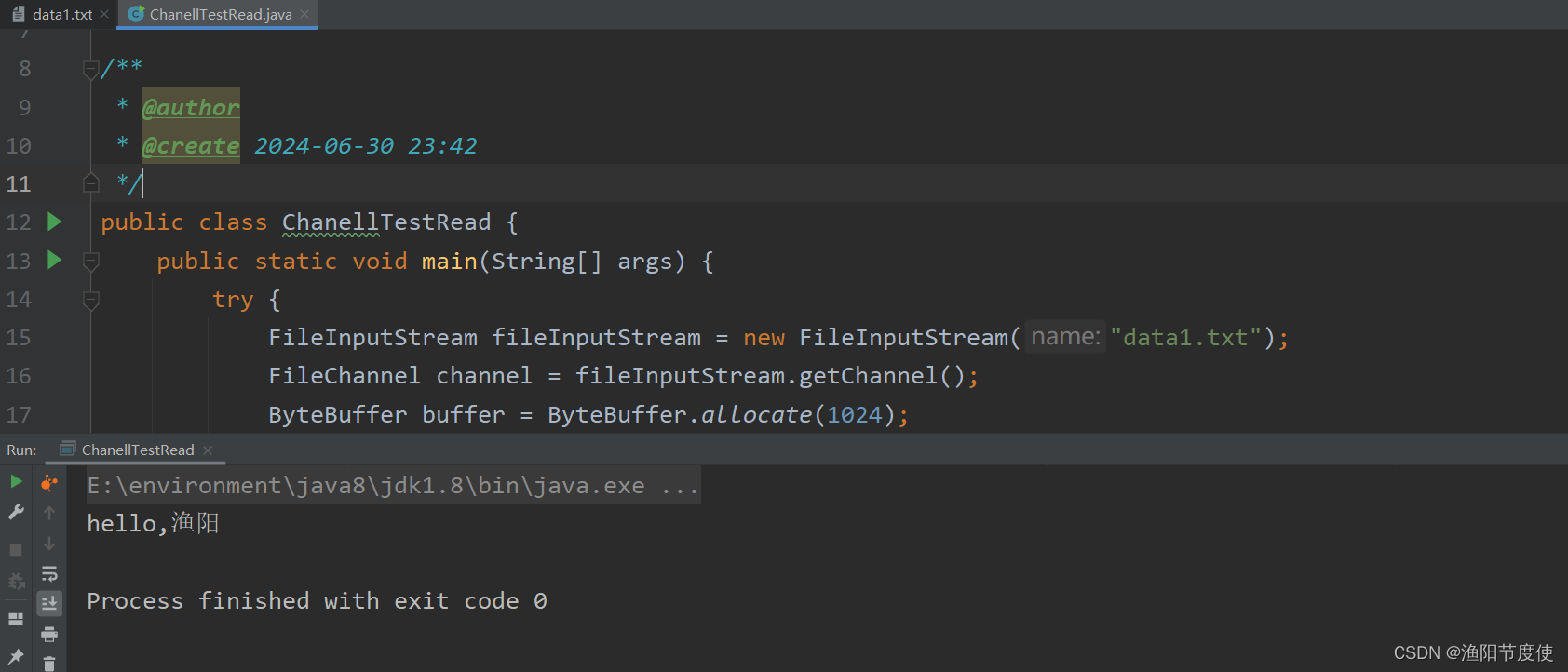Click the hello,渔阳 console output line
The image size is (1568, 672).
point(153,523)
